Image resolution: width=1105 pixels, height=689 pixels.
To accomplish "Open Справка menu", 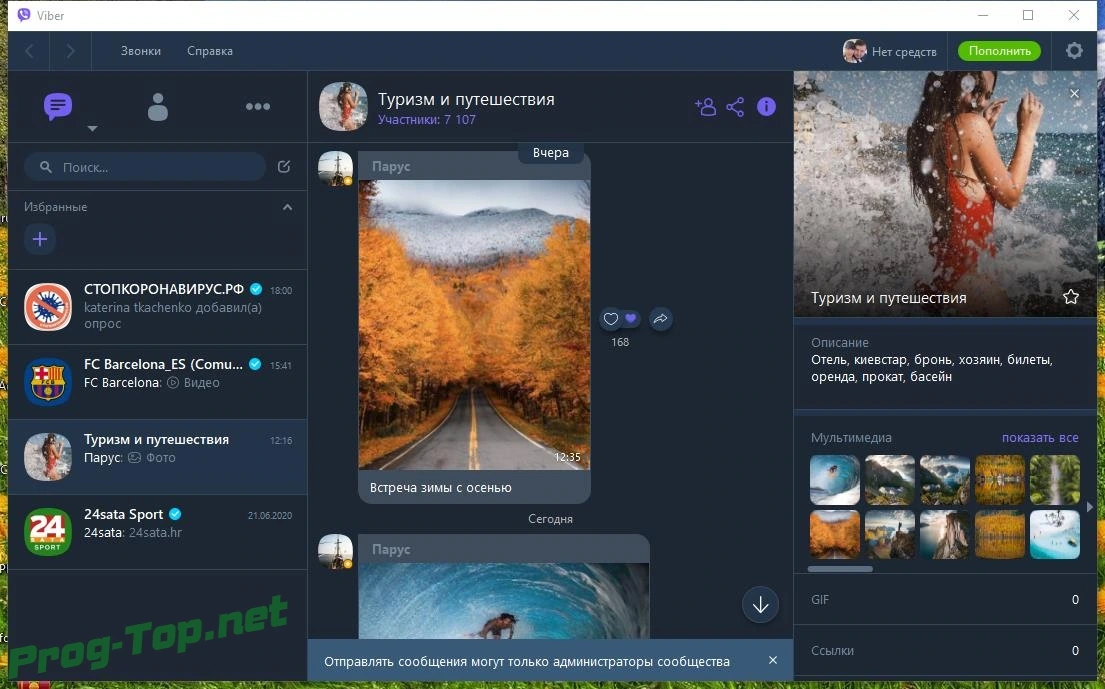I will (x=210, y=51).
